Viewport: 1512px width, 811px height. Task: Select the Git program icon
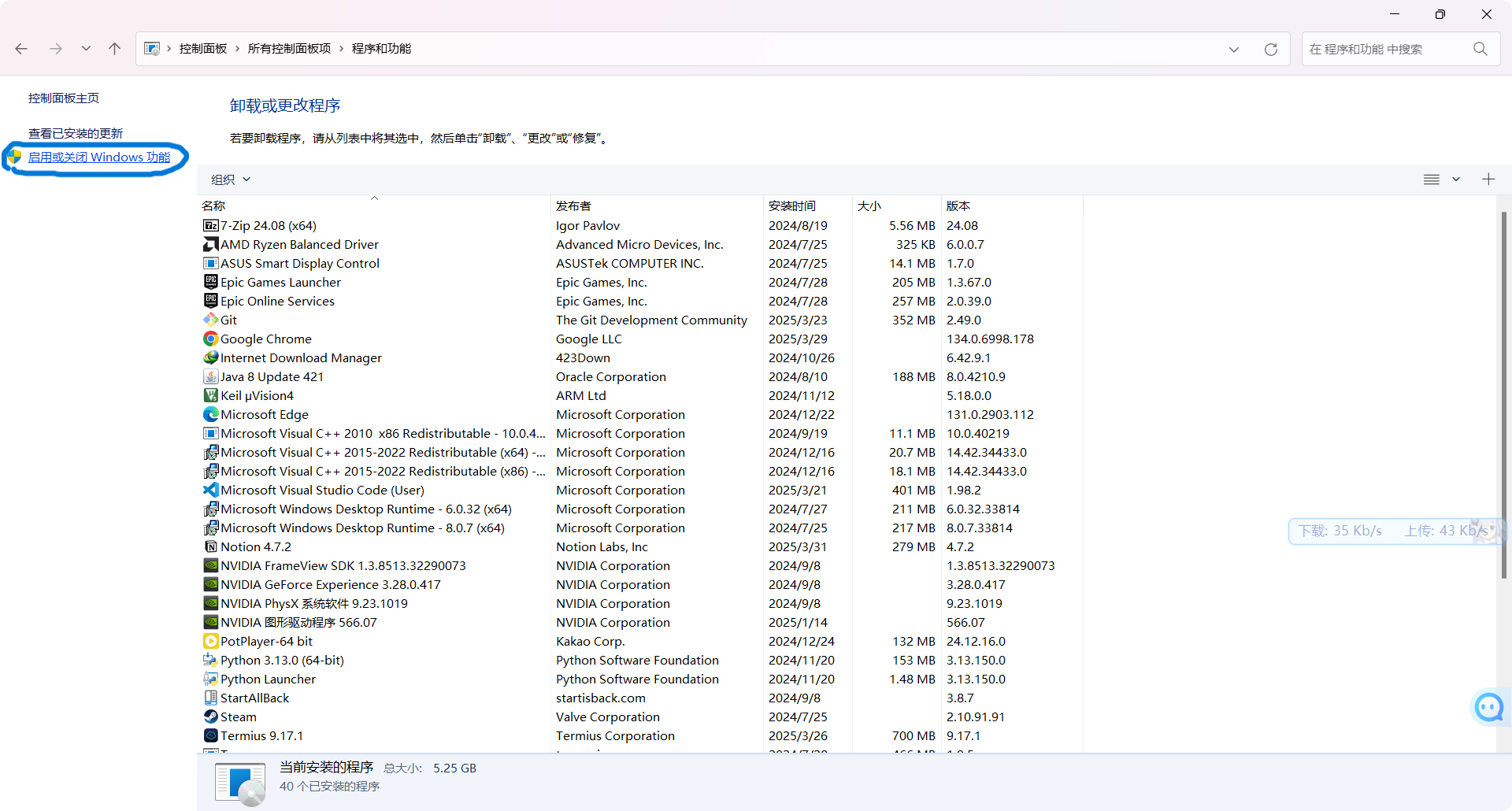pyautogui.click(x=210, y=320)
